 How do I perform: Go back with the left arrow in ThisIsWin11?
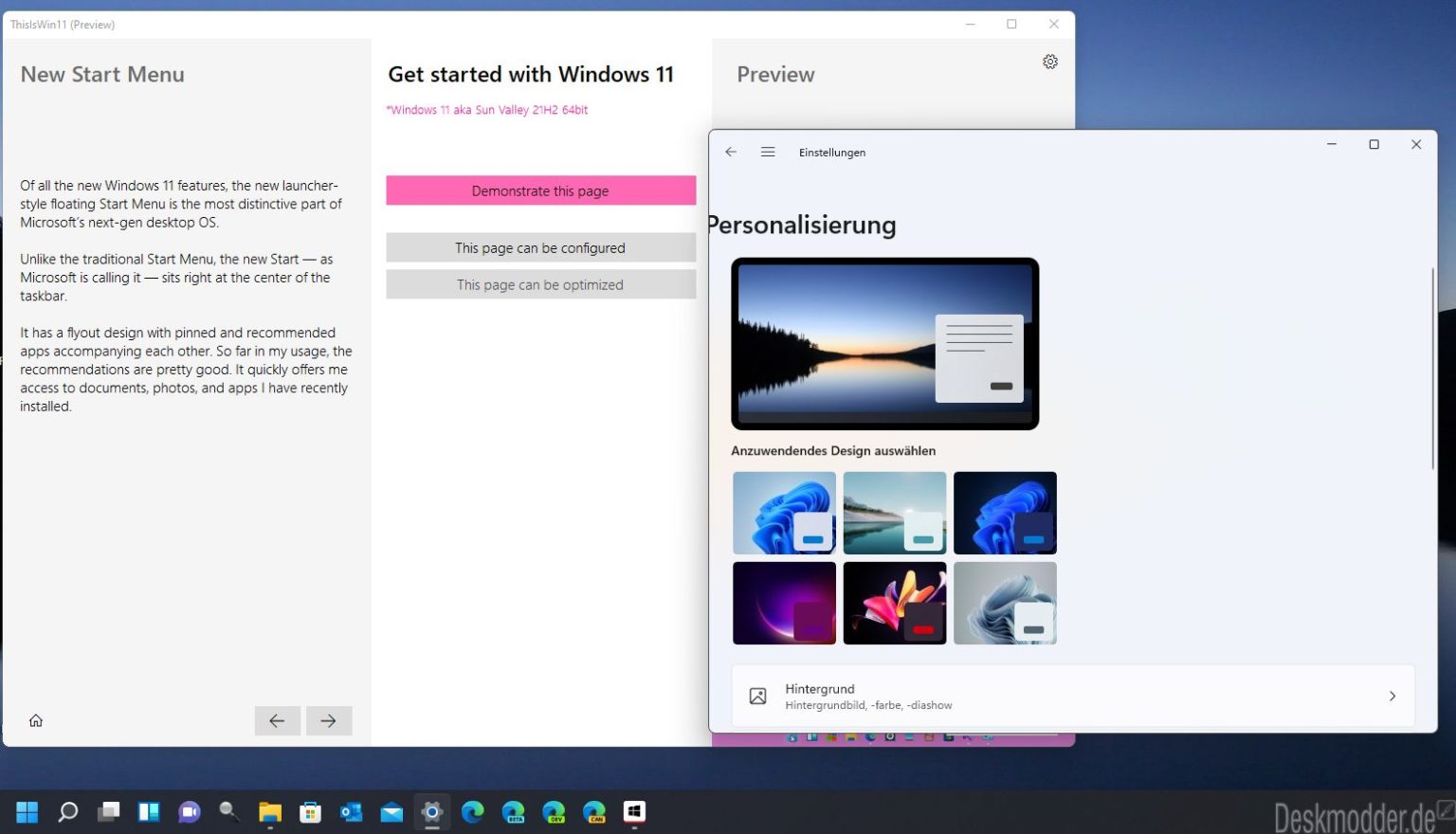tap(277, 720)
